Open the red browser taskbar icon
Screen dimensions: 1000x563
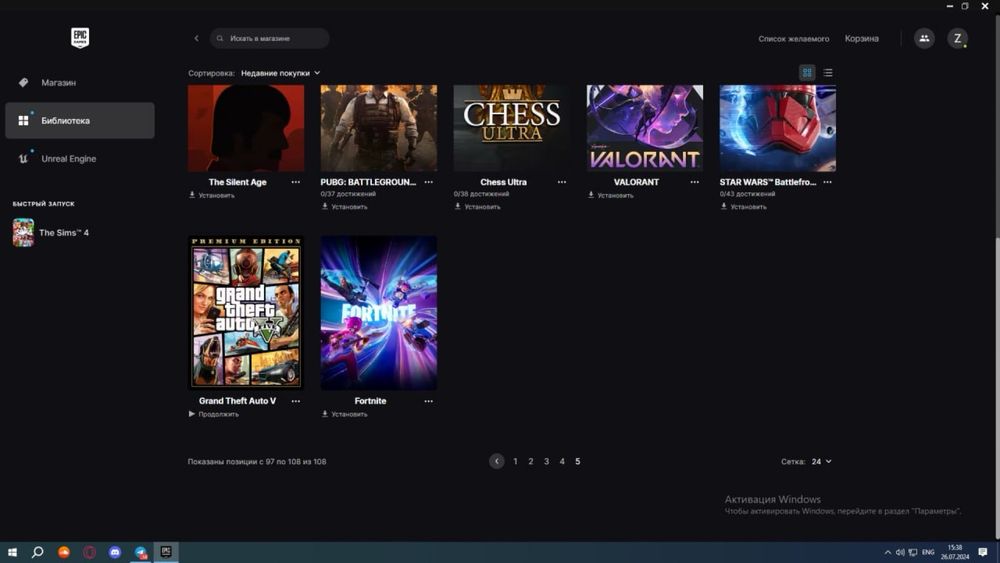pyautogui.click(x=89, y=552)
